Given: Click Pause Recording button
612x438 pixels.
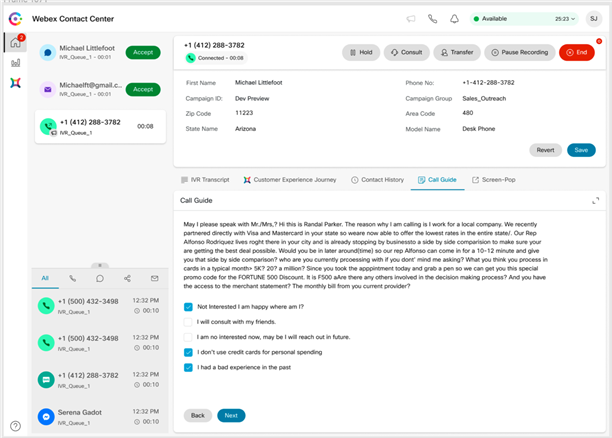Looking at the screenshot, I should [x=519, y=52].
